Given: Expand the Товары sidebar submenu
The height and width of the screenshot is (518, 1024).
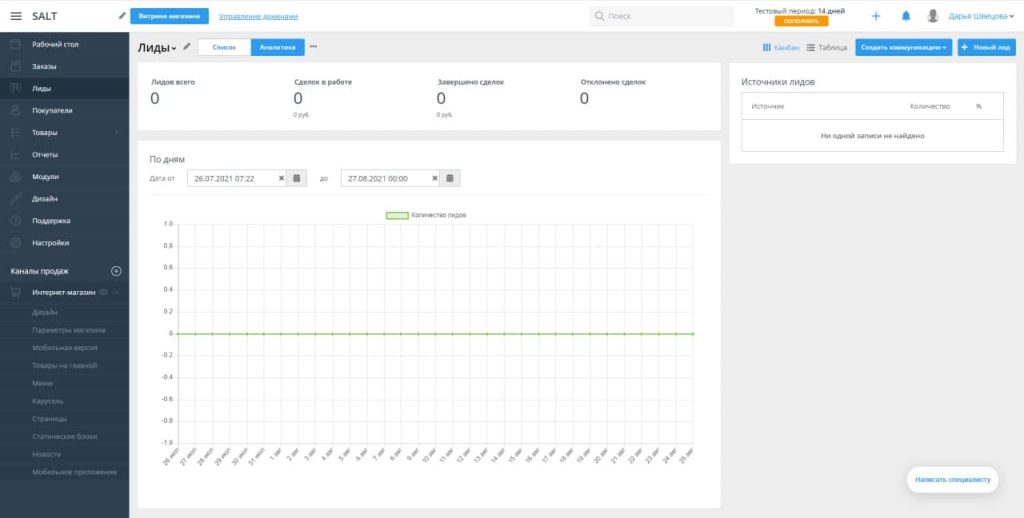Looking at the screenshot, I should [x=117, y=133].
